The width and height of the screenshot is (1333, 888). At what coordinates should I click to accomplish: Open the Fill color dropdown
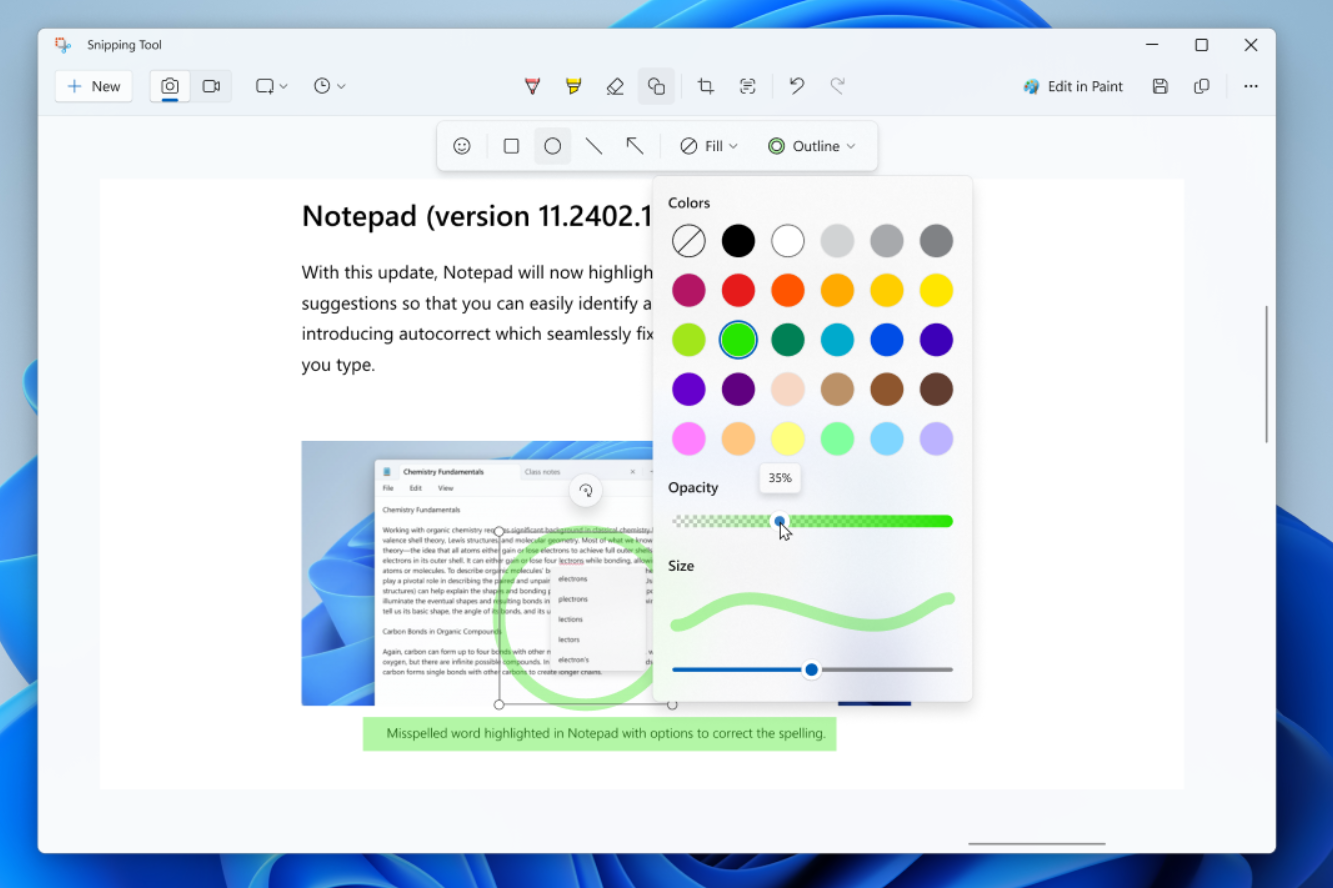point(708,146)
